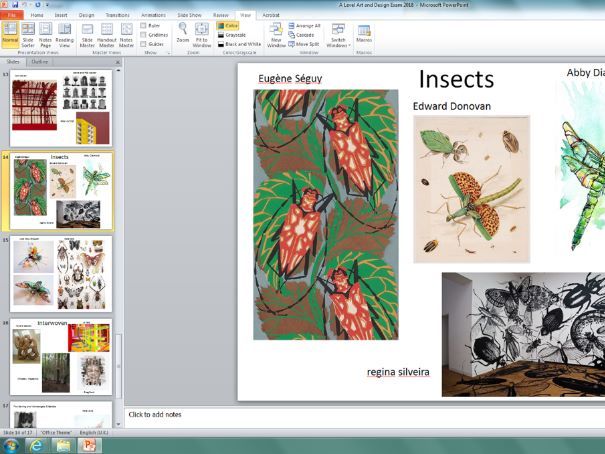Select Normal presentation view
605x454 pixels.
coord(10,35)
